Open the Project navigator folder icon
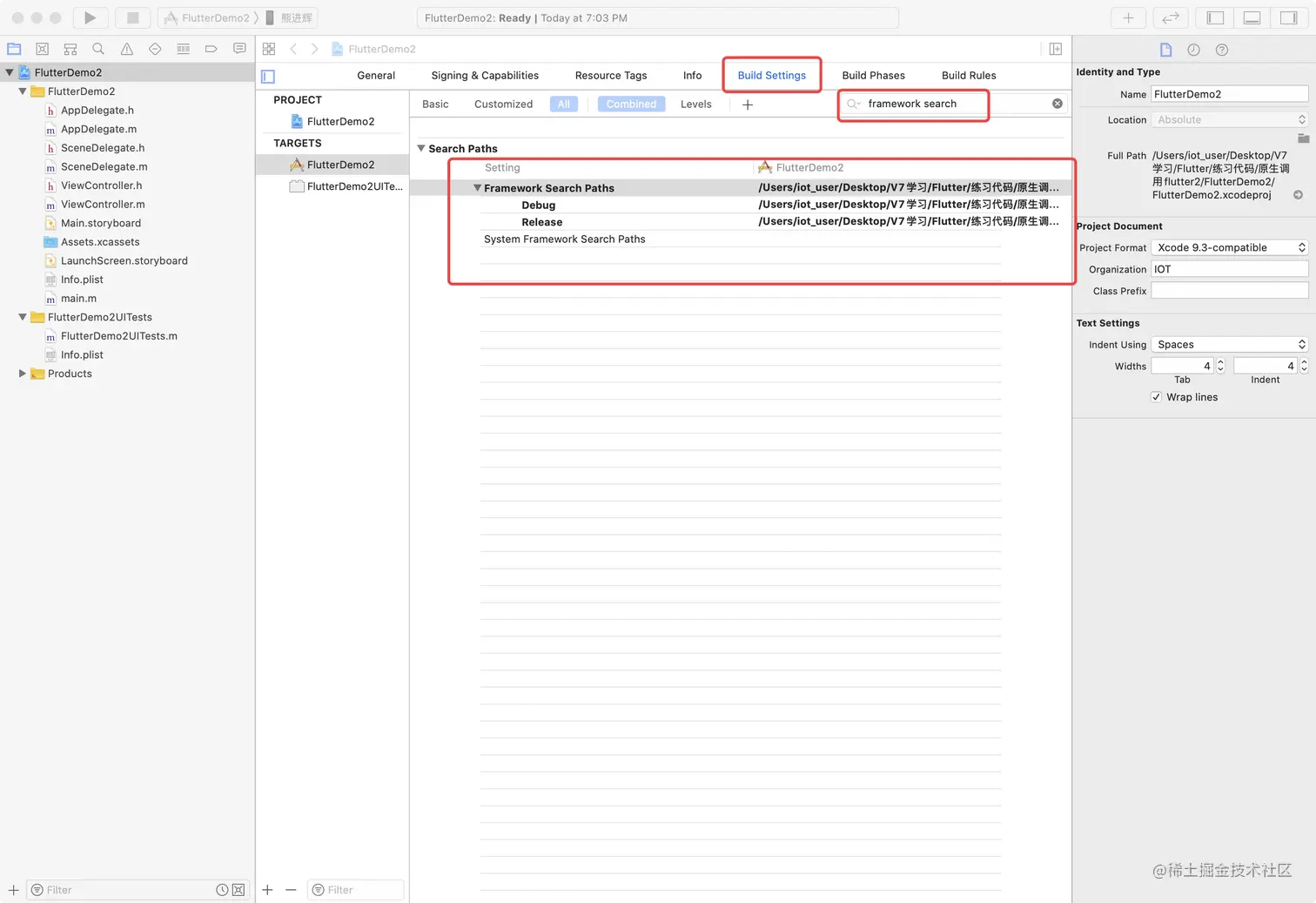 click(x=14, y=49)
